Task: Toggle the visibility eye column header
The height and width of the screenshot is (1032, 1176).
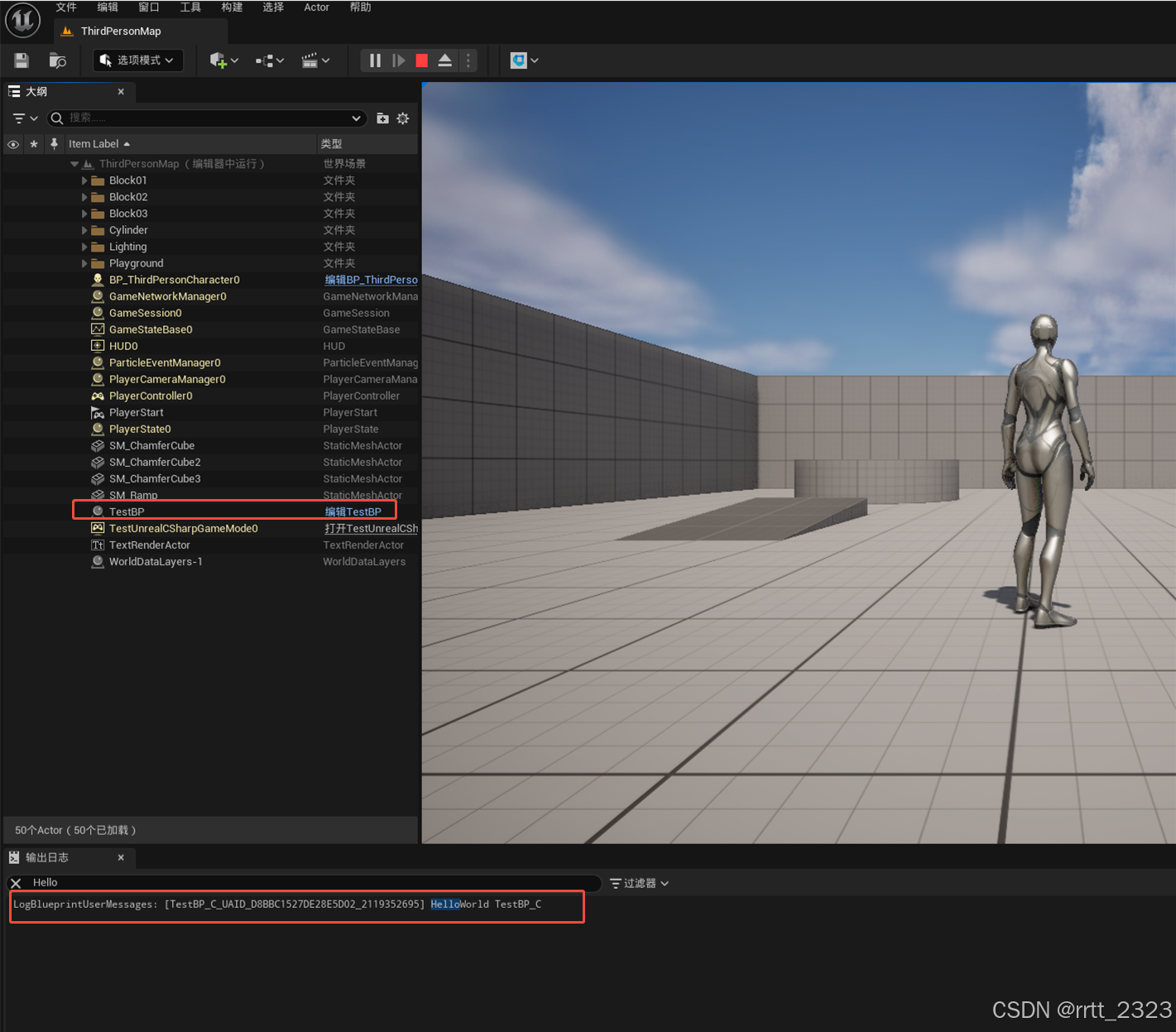Action: coord(13,144)
